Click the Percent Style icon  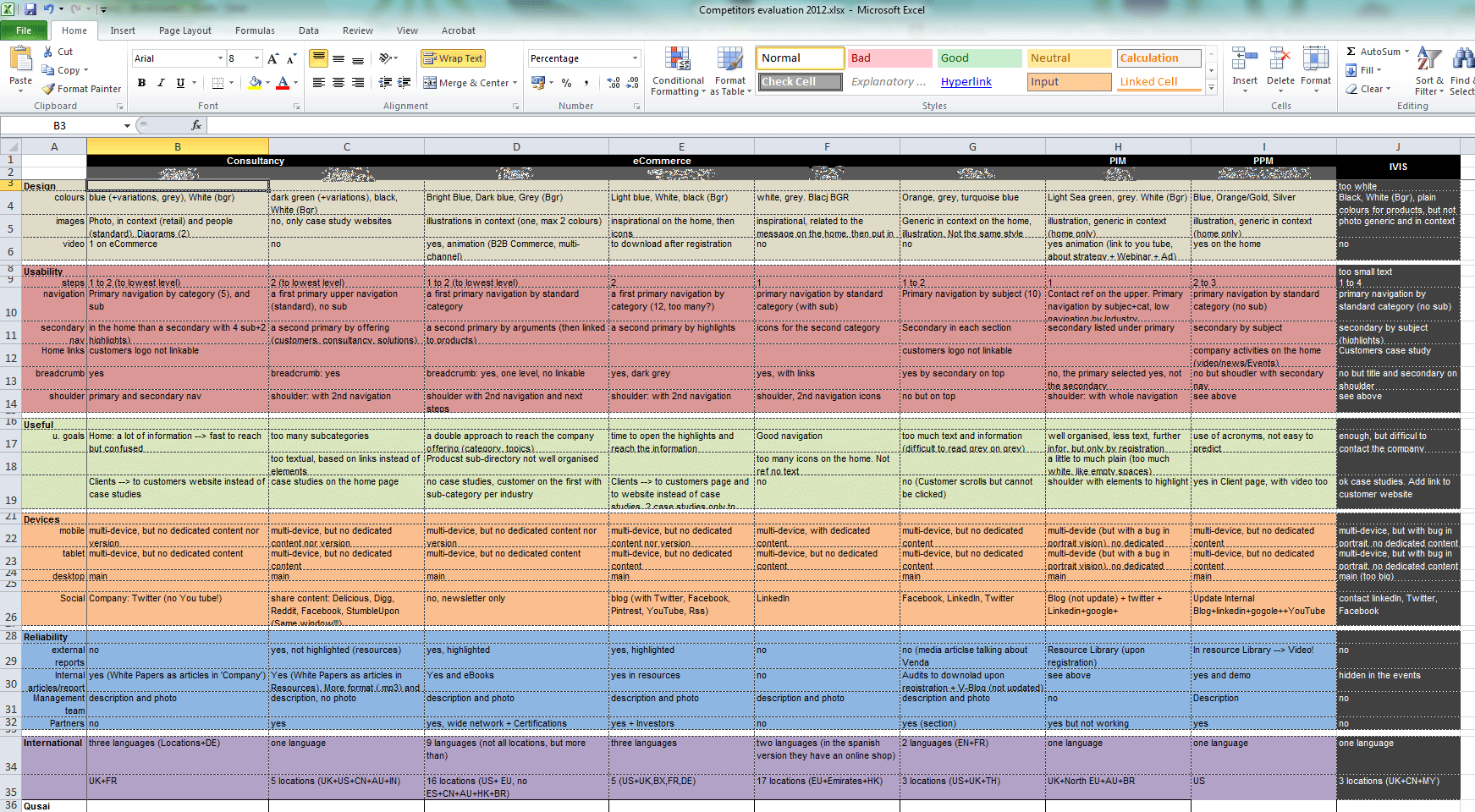point(566,83)
